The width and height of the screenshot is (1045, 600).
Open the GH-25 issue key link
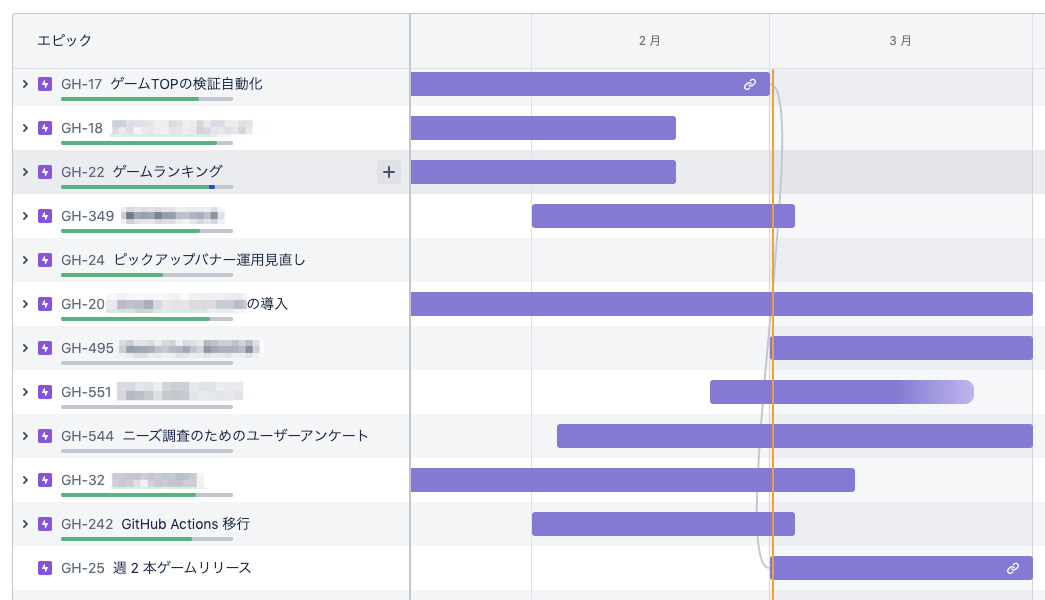coord(82,568)
